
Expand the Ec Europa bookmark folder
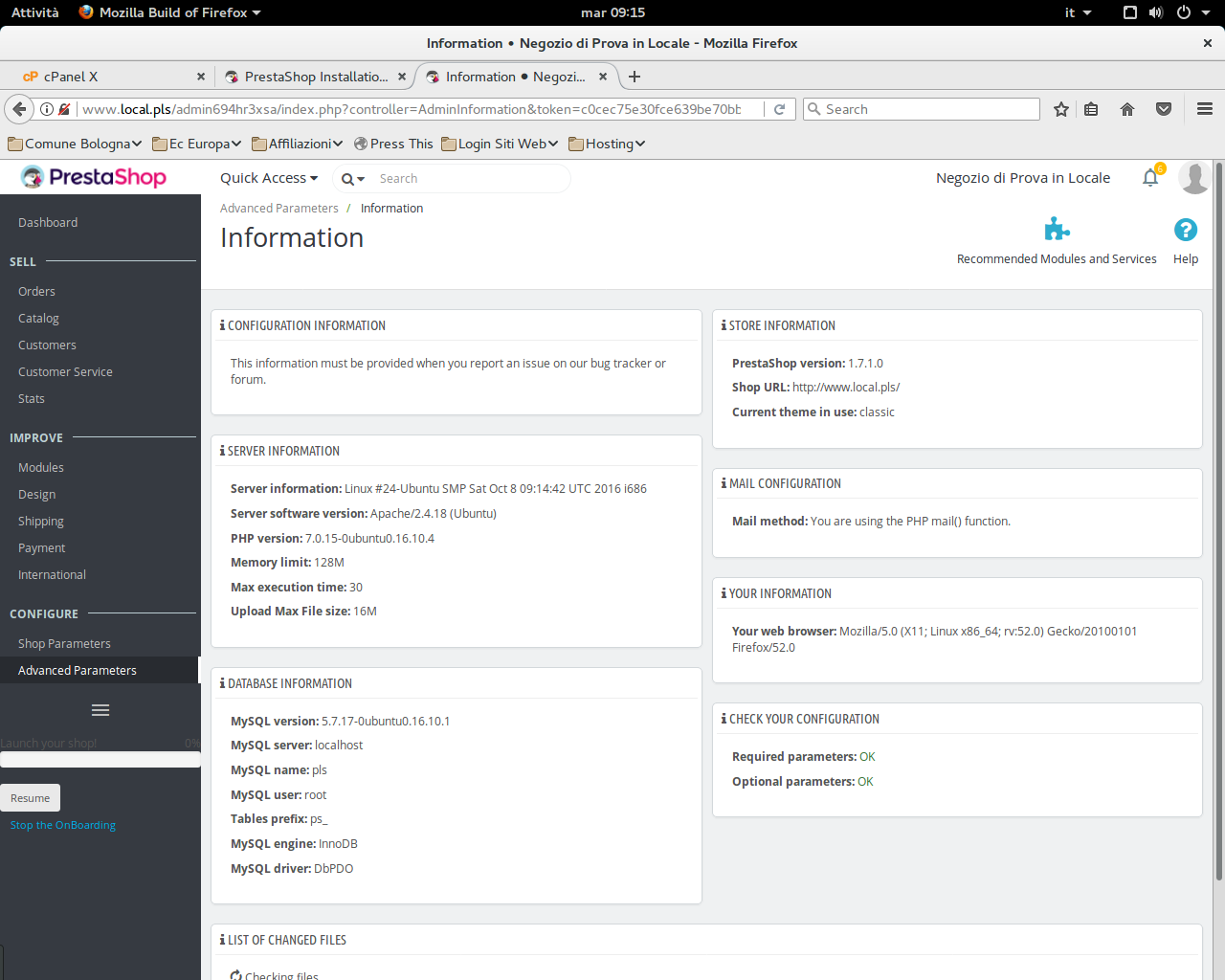pos(197,144)
